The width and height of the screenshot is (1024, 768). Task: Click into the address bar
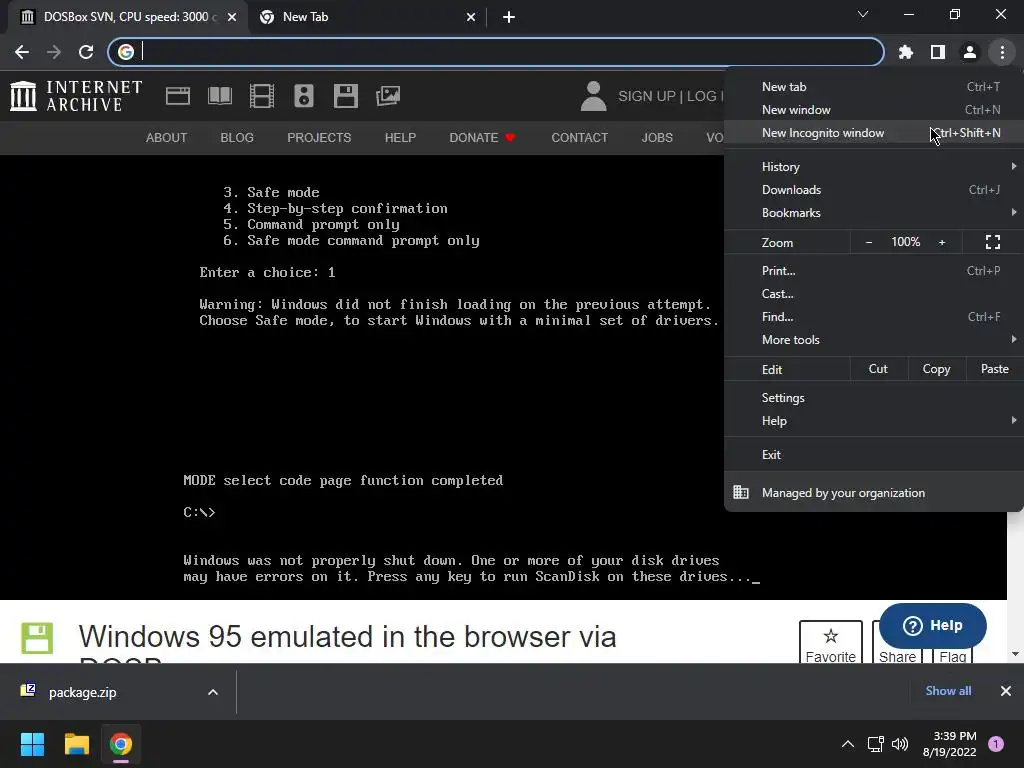click(496, 52)
